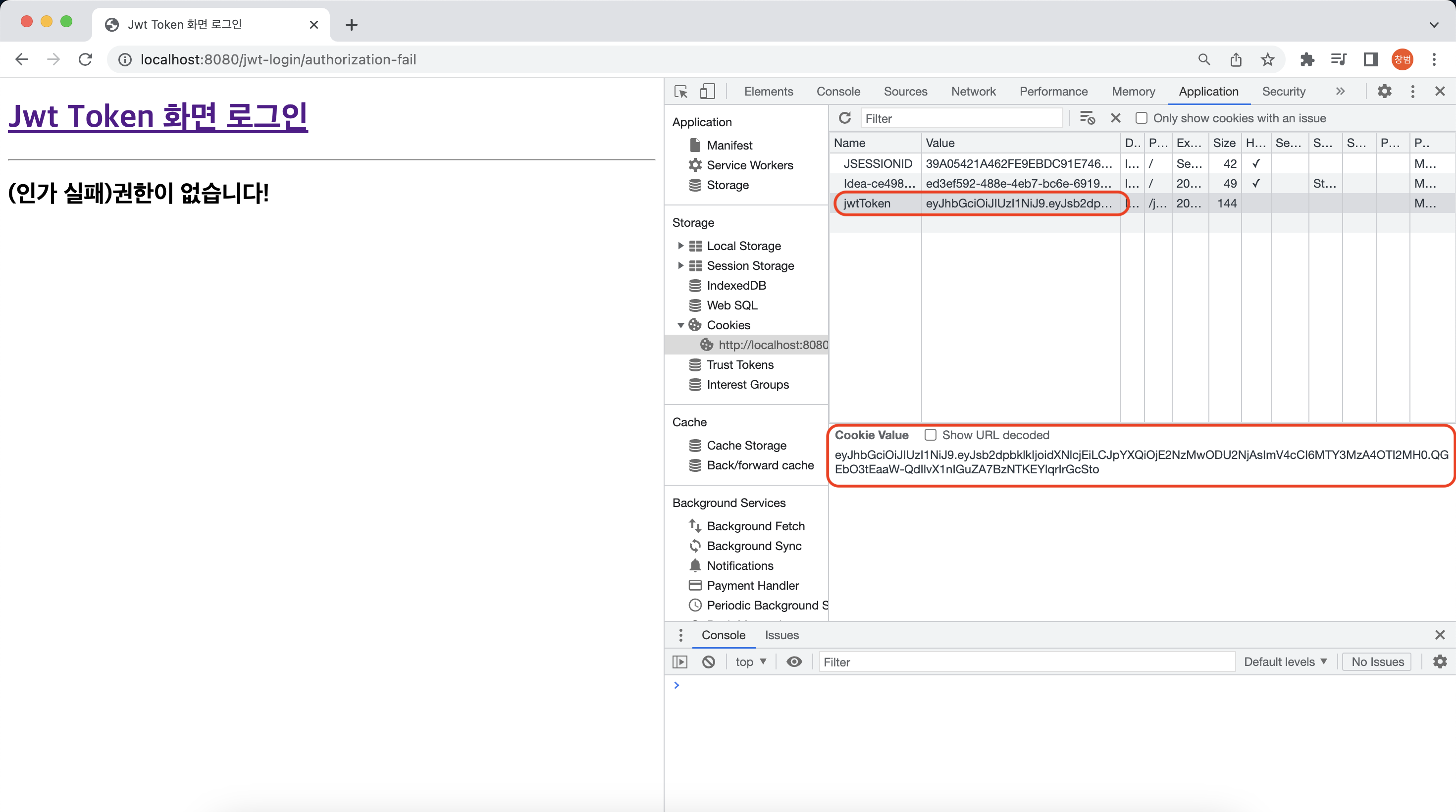Expand the Local Storage tree item
1456x812 pixels.
click(680, 246)
